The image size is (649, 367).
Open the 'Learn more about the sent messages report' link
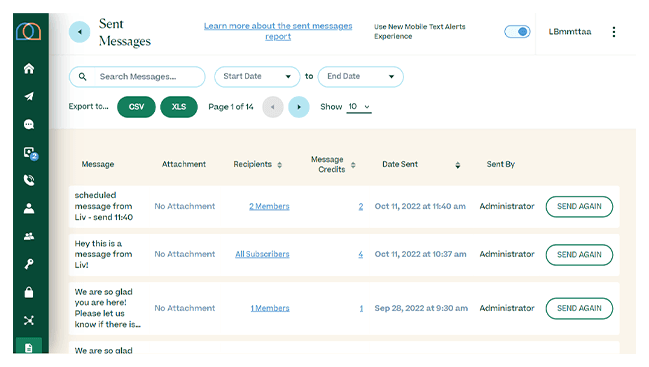point(278,31)
